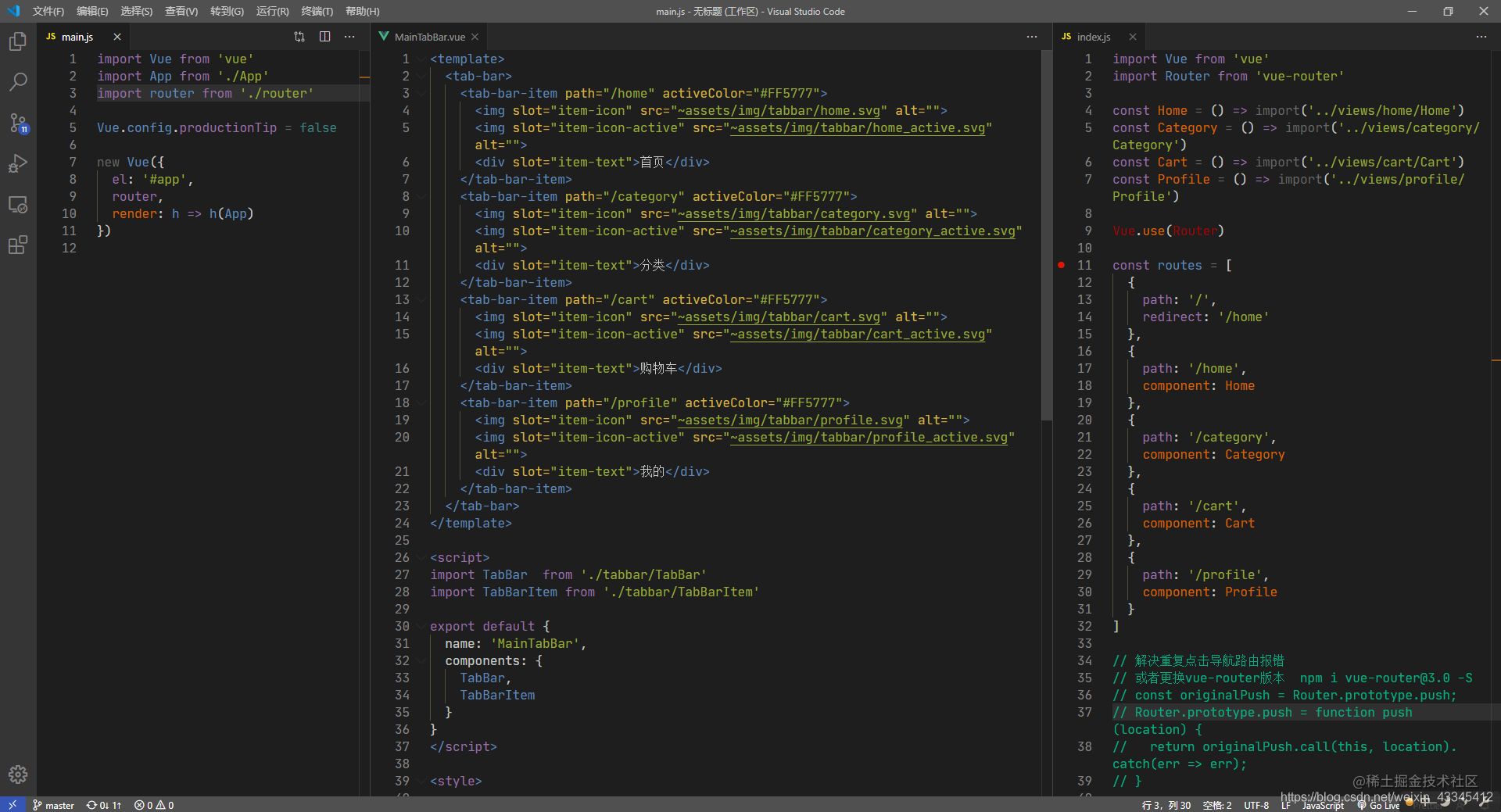This screenshot has width=1501, height=812.
Task: Collapse the template fold at line 1
Action: [x=421, y=59]
